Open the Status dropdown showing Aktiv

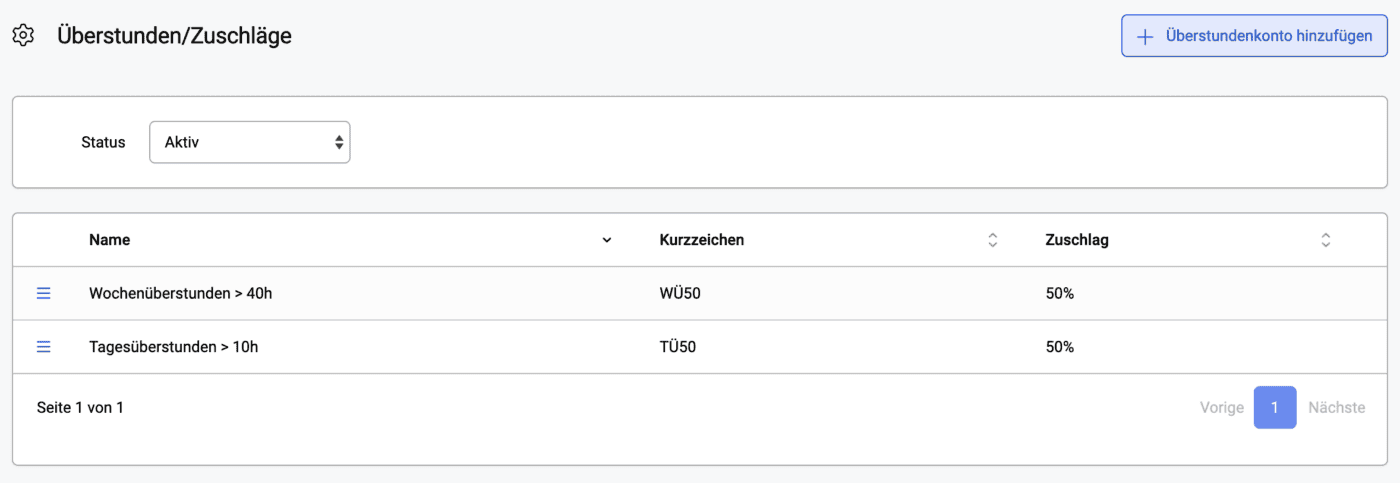(x=250, y=142)
